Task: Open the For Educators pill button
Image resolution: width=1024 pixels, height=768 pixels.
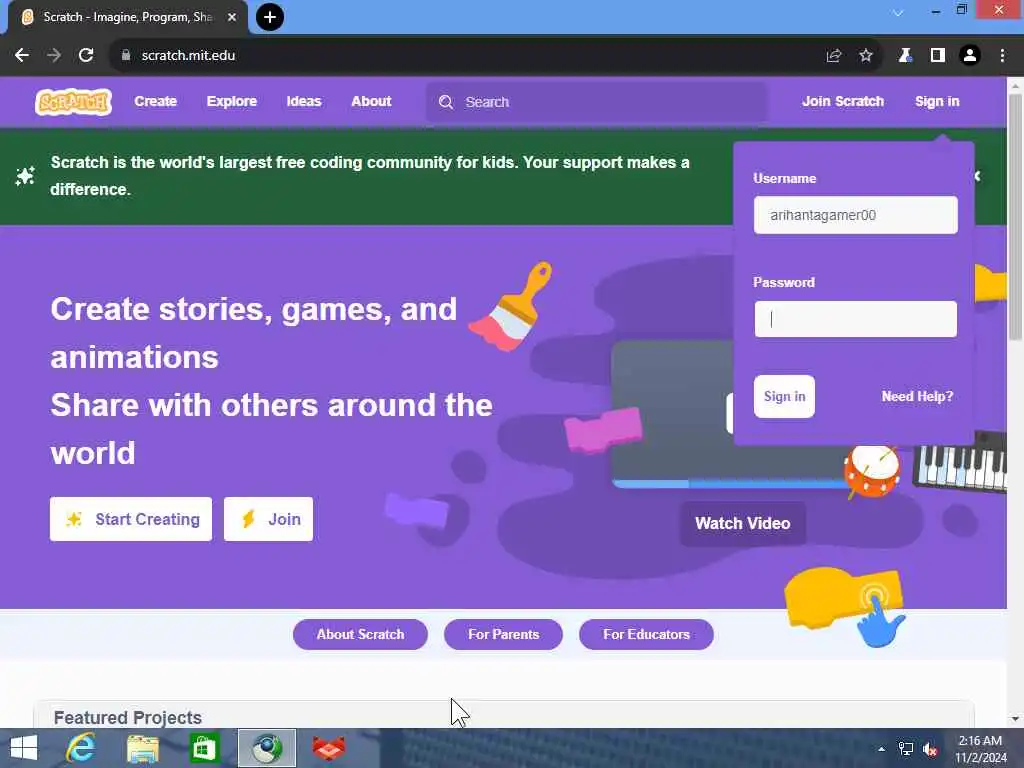Action: pos(646,634)
